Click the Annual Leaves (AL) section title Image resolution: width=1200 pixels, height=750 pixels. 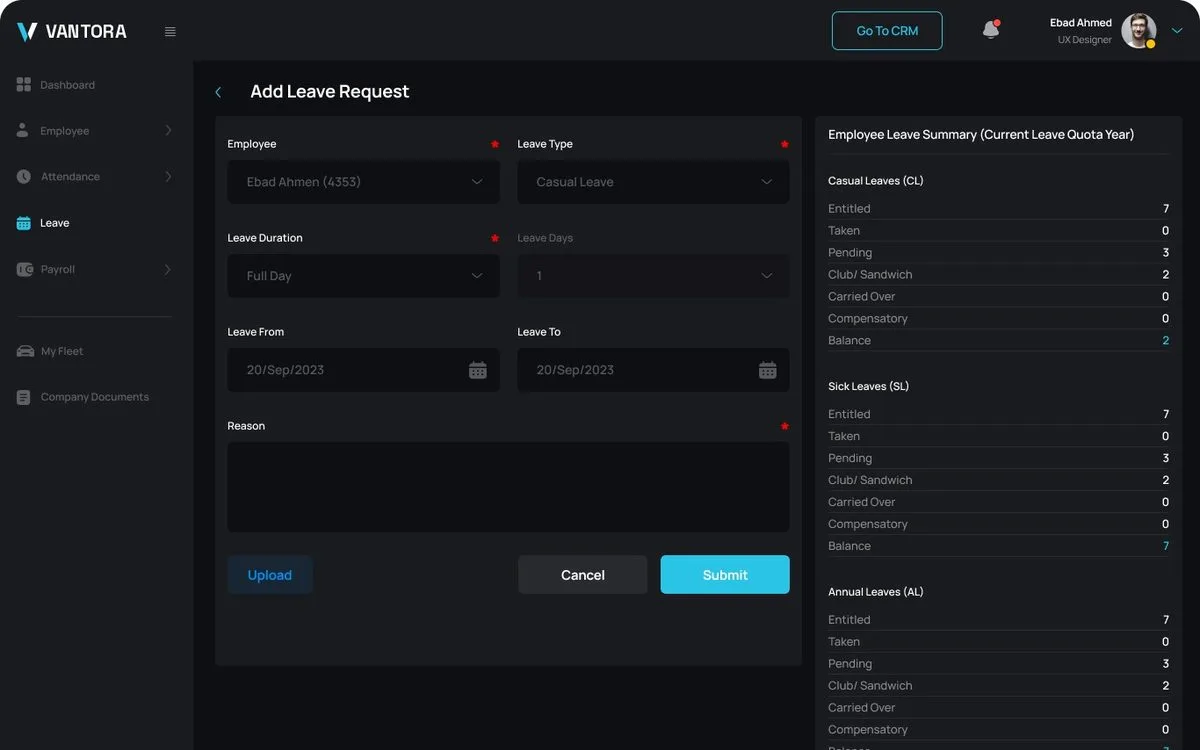click(876, 592)
